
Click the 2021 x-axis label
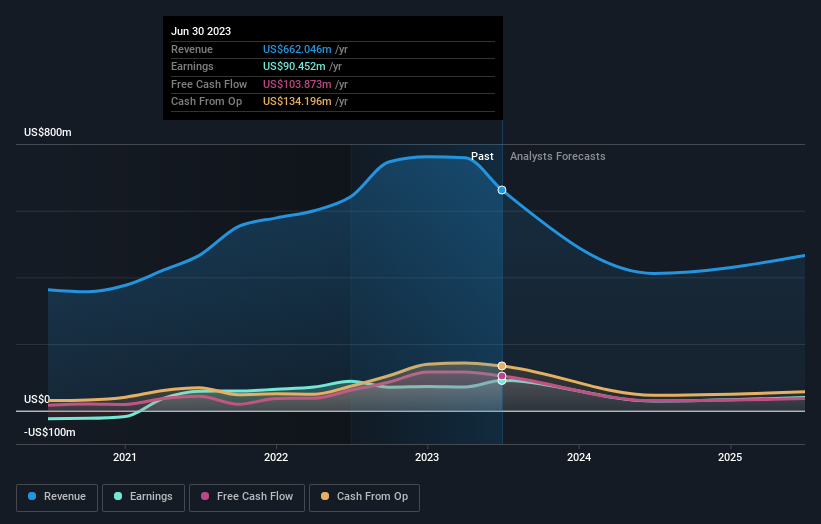[x=125, y=458]
